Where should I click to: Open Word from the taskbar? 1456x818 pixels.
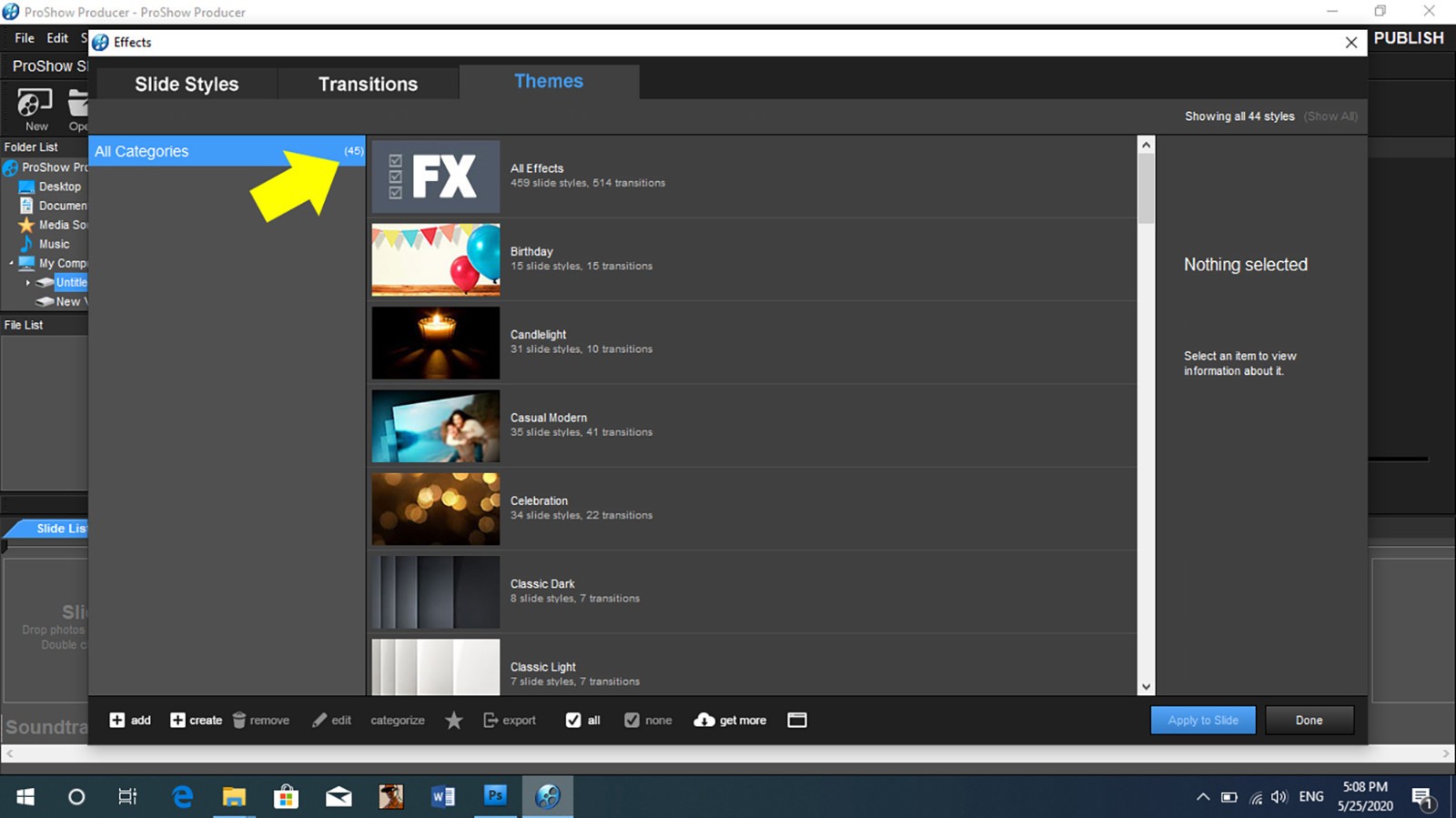443,797
